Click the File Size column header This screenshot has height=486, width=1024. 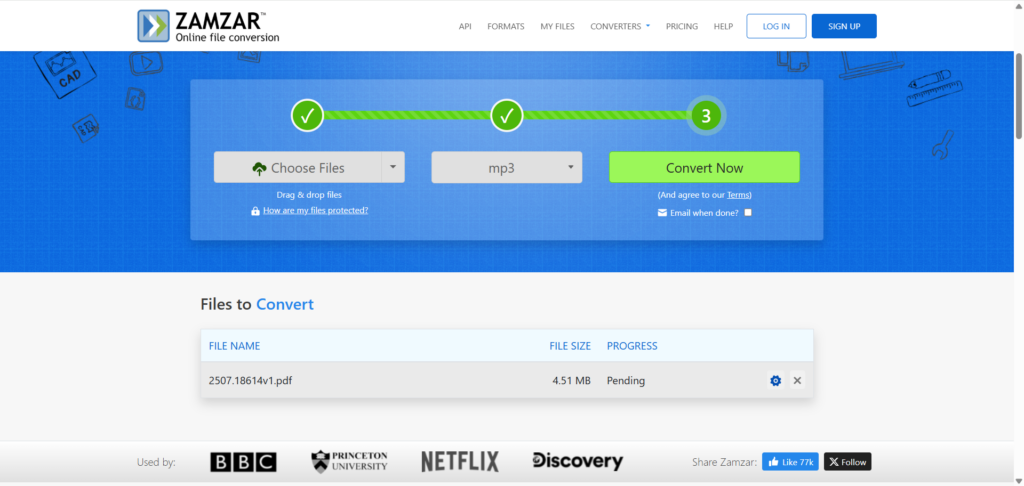pos(570,346)
